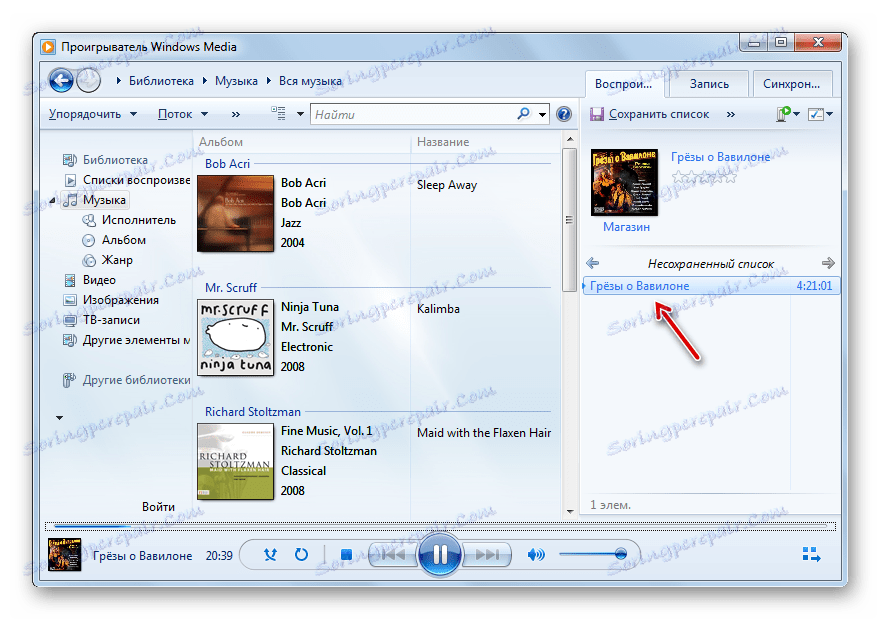Screen dimensions: 881x620
Task: Open the Mr. Scruff album group header
Action: click(x=230, y=288)
